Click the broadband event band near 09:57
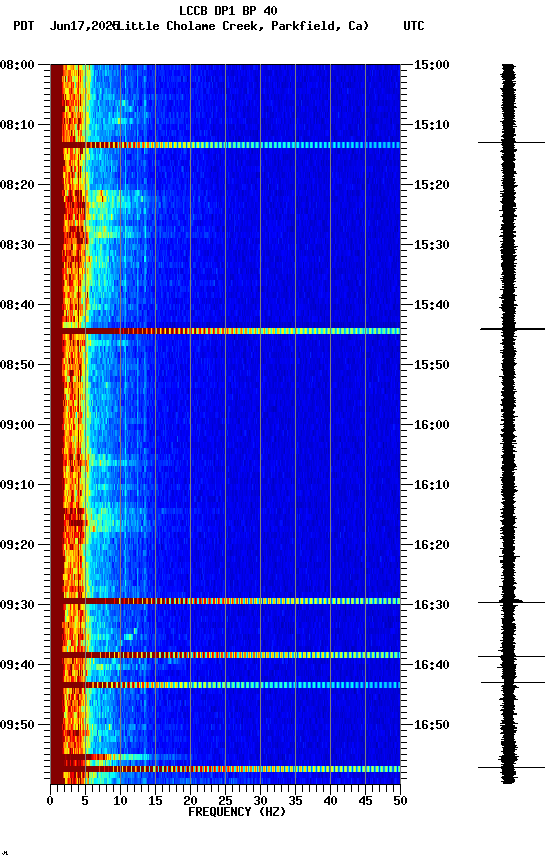 (225, 769)
